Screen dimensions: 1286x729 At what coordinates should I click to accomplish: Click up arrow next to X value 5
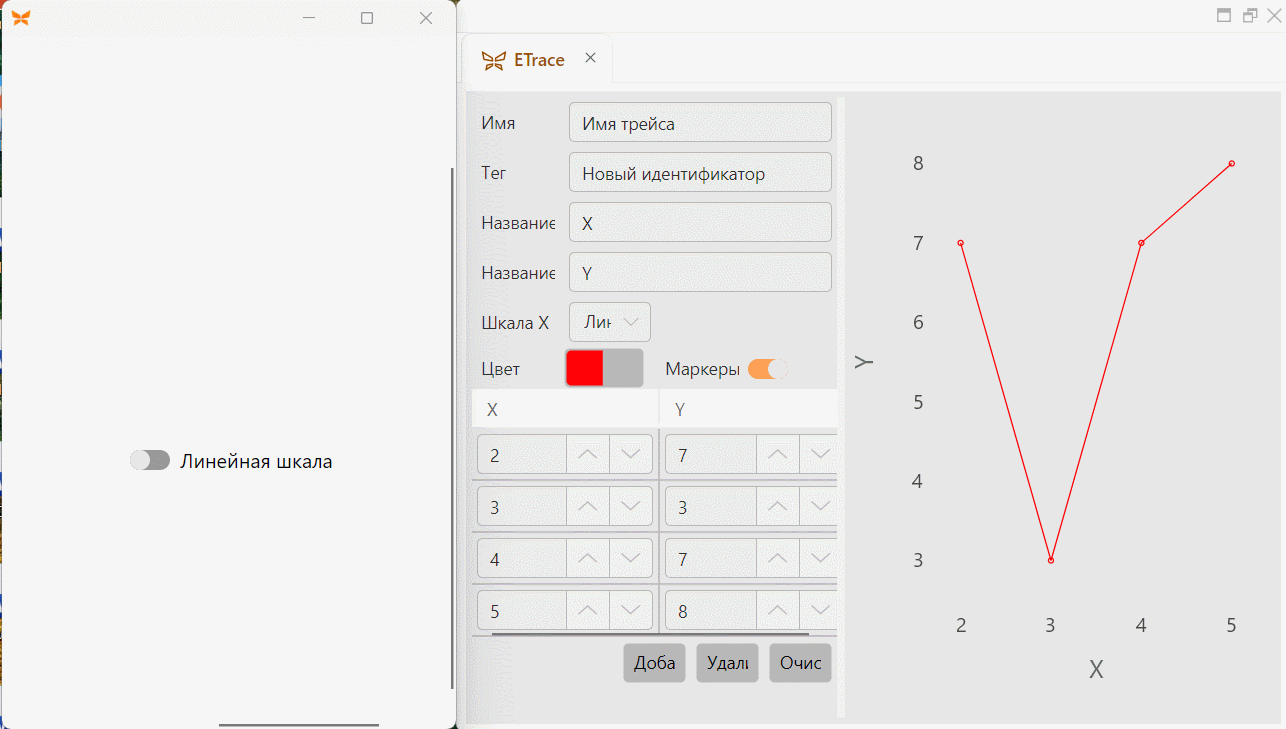588,610
